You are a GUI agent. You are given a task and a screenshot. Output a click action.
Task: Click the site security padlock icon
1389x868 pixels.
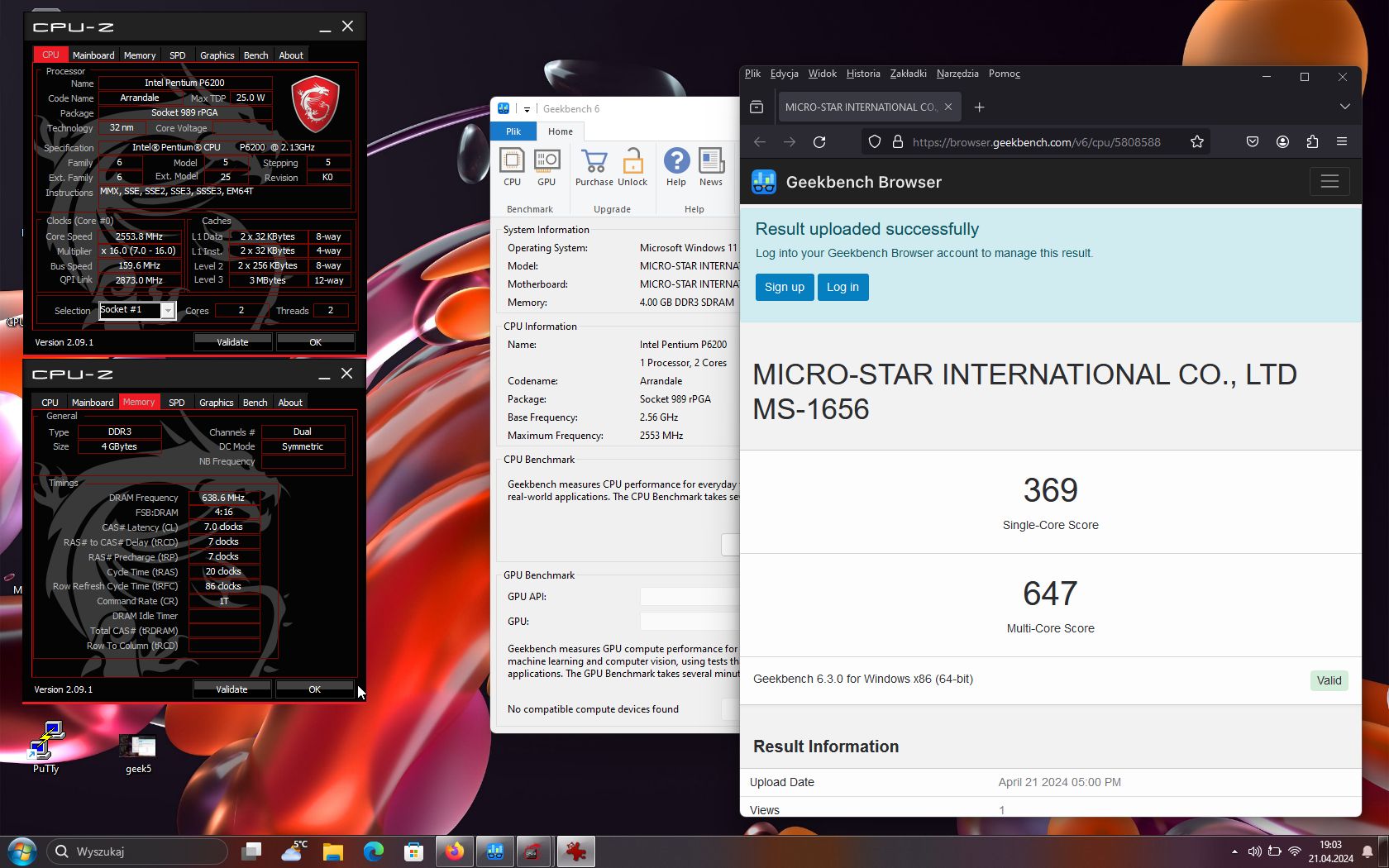tap(897, 142)
